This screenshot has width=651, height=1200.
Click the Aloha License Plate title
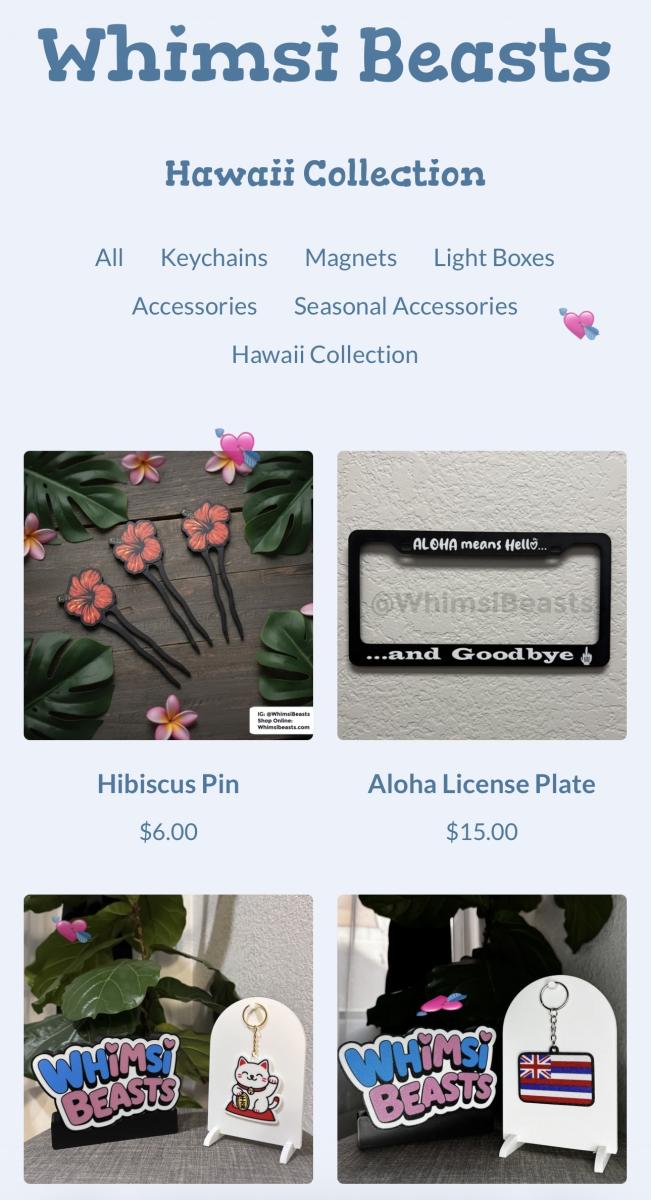point(482,784)
